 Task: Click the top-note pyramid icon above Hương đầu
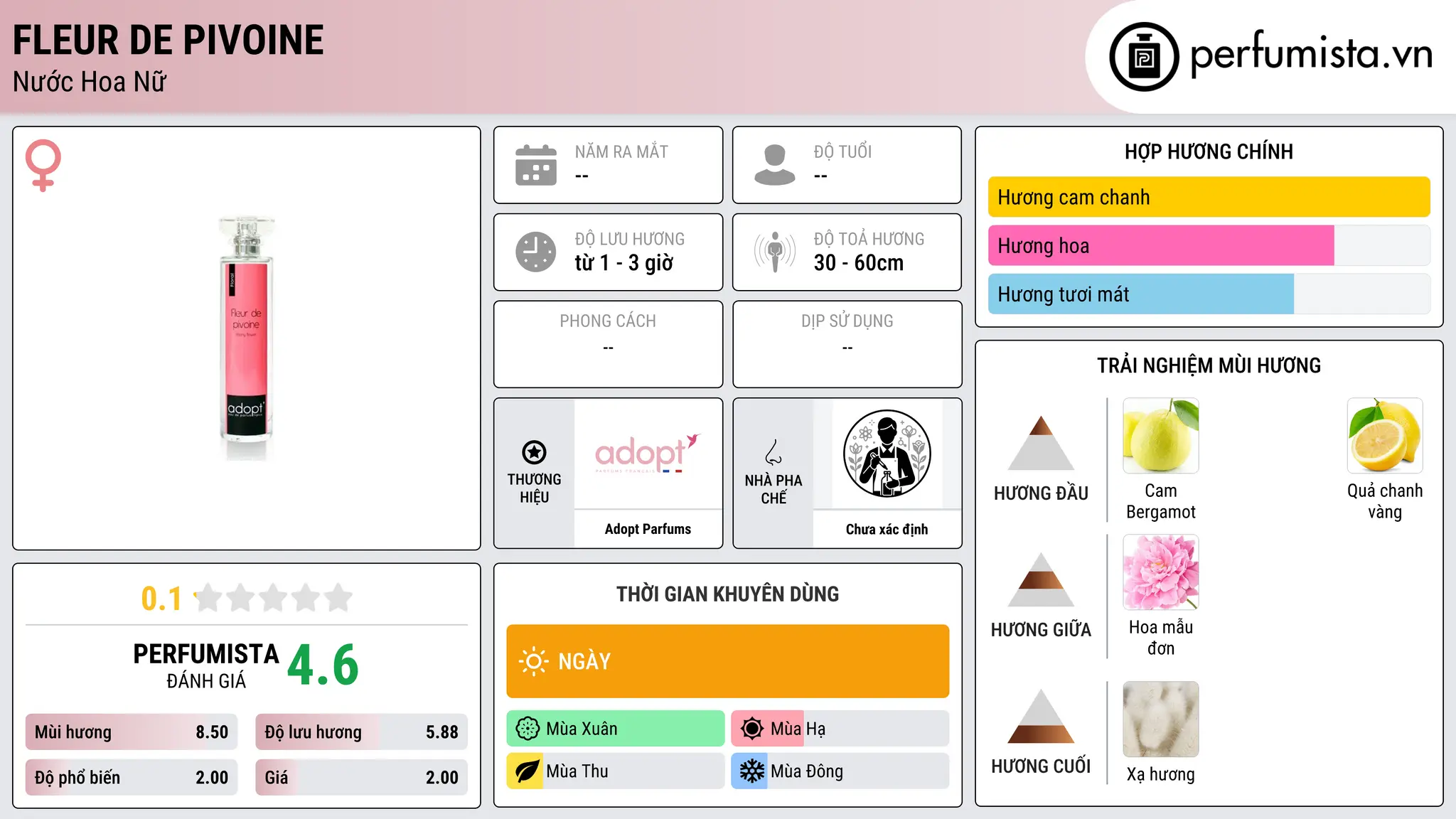coord(1041,443)
